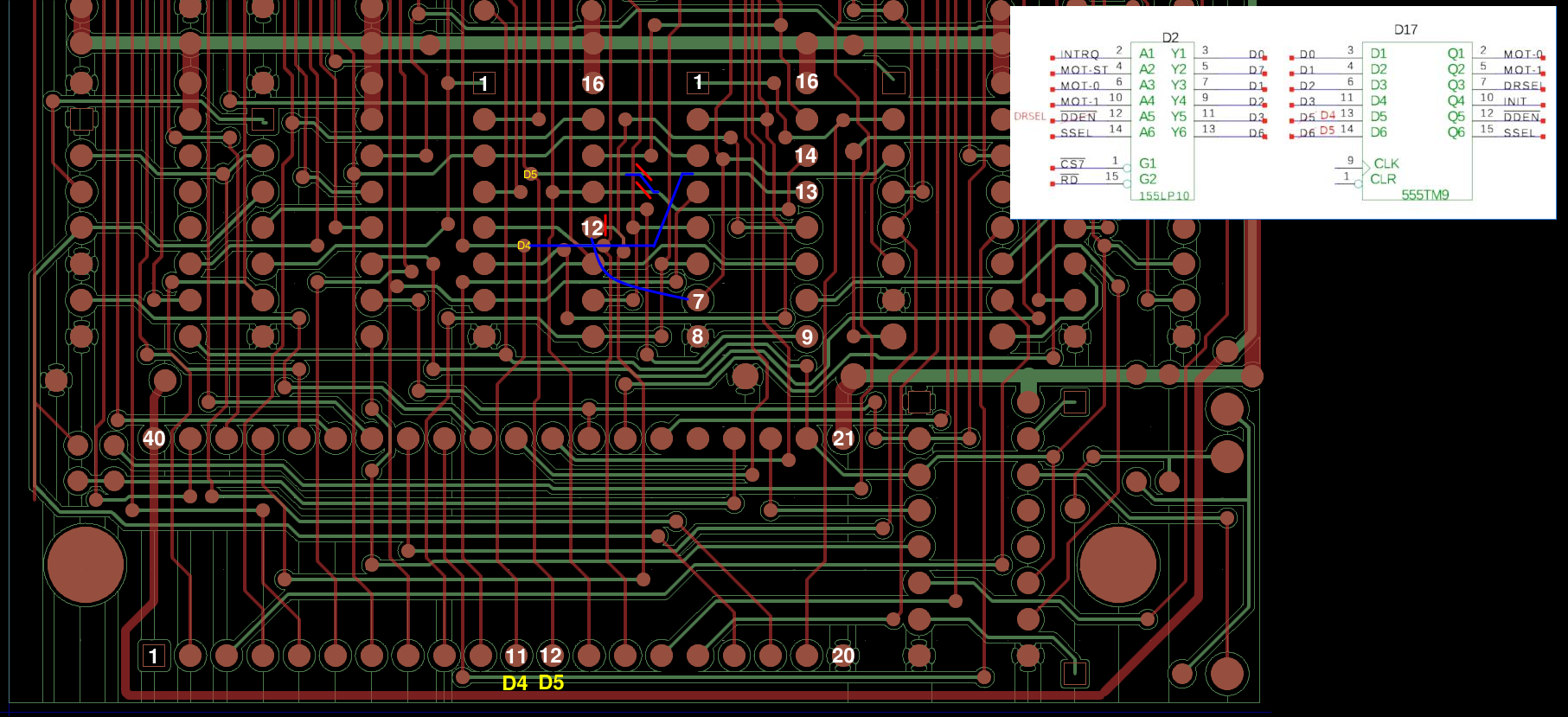Click the INTRQ signal label
1568x717 pixels.
tap(1079, 54)
